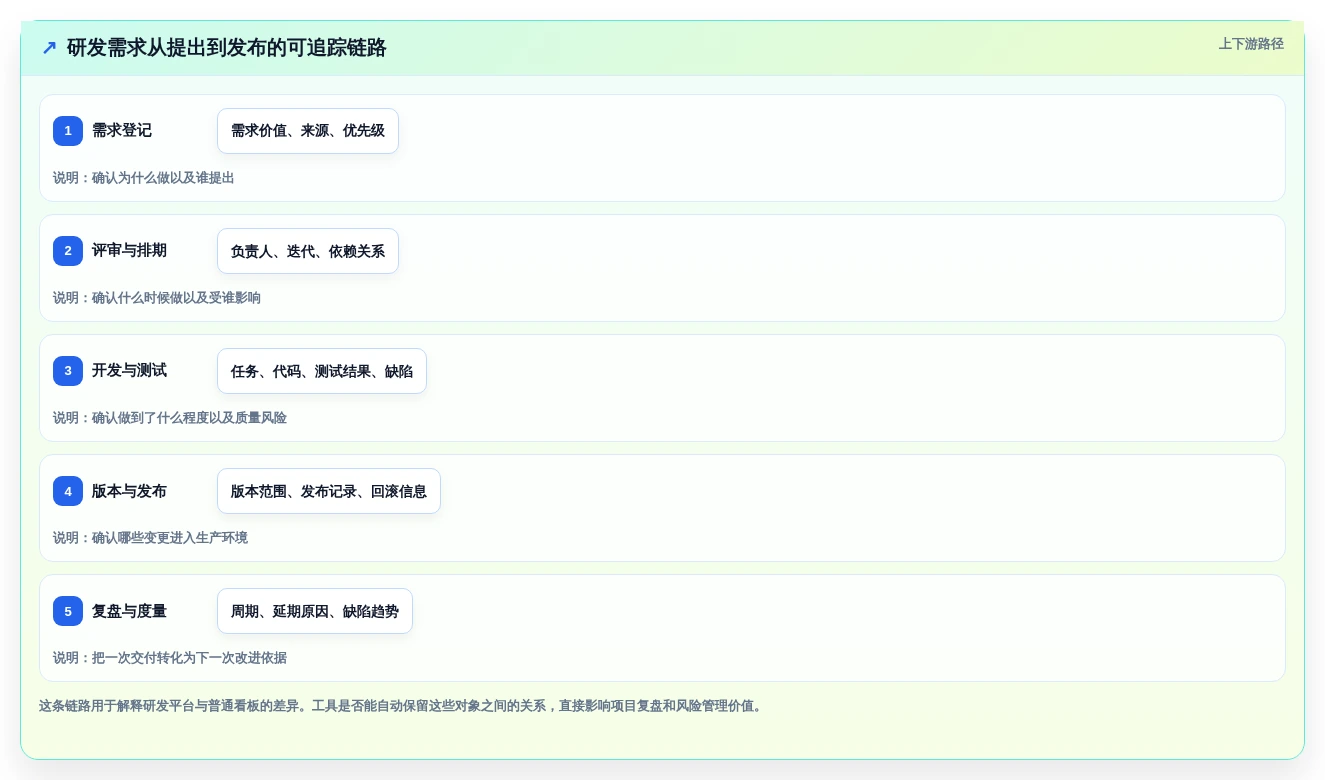Click the step 3 number badge
This screenshot has height=780, width=1325.
[x=68, y=371]
